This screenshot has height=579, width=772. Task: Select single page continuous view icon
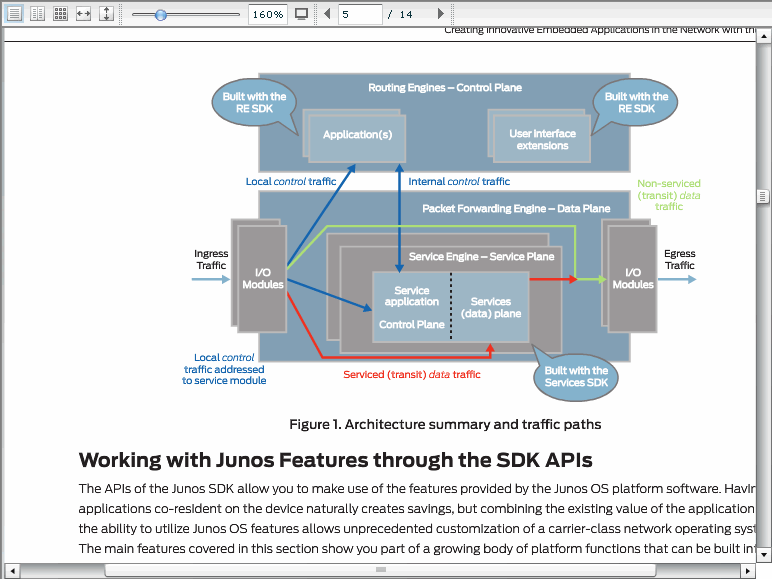[x=14, y=14]
